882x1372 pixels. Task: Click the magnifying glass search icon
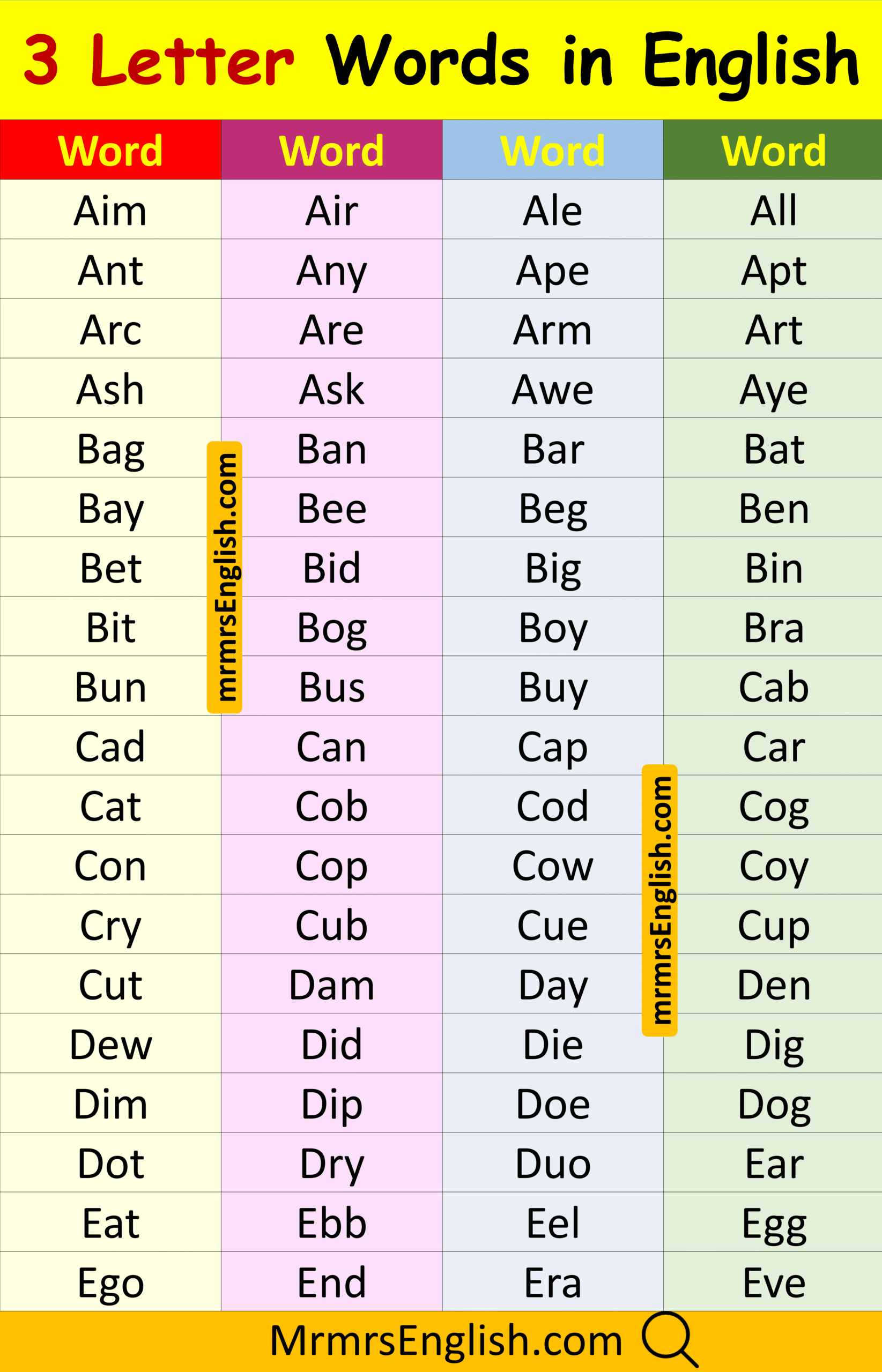click(x=669, y=1339)
